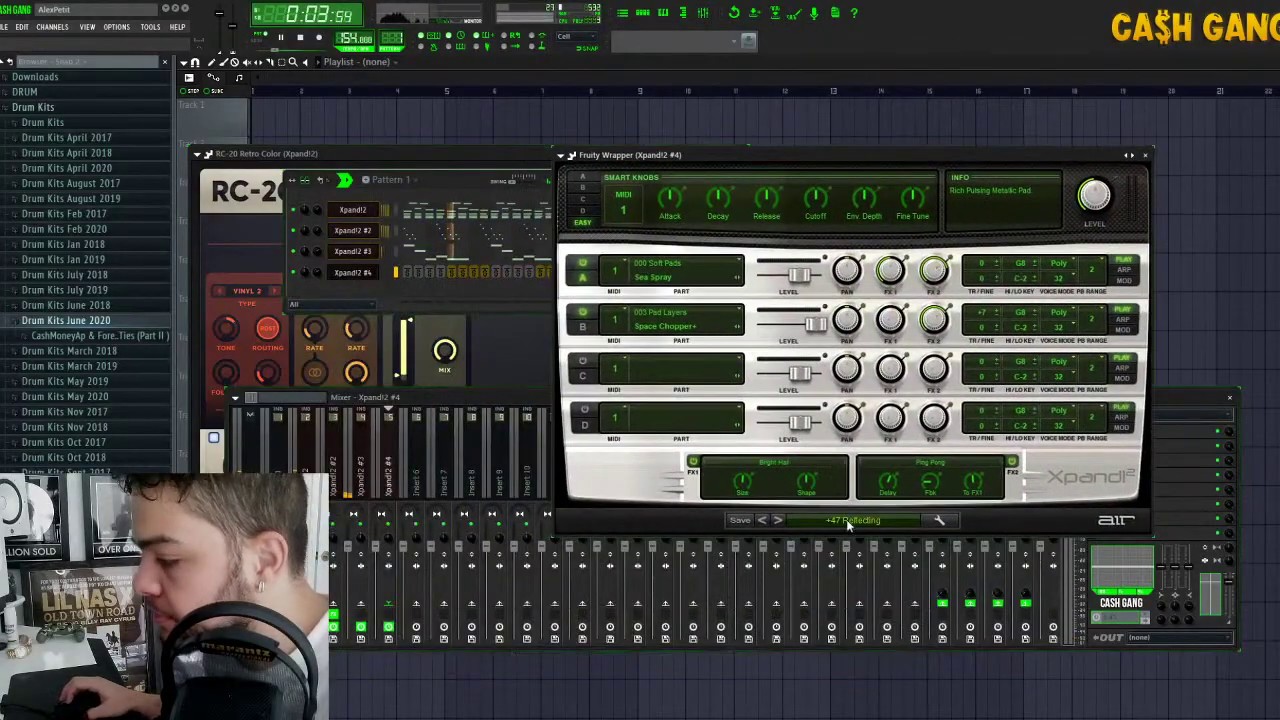
Task: Mute the Xpand!2 #4 channel light
Action: tap(293, 272)
